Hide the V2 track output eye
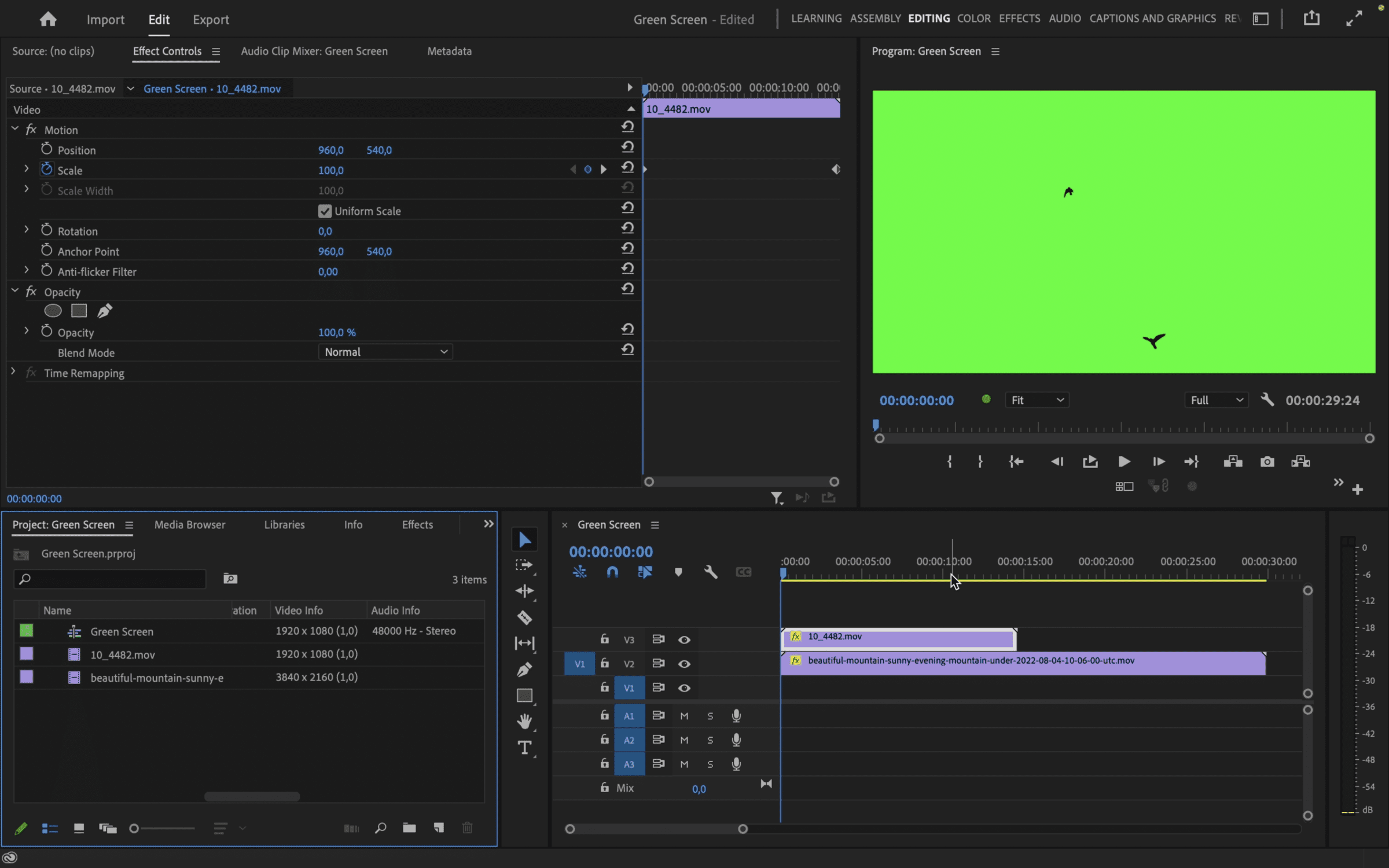The width and height of the screenshot is (1389, 868). 684,664
